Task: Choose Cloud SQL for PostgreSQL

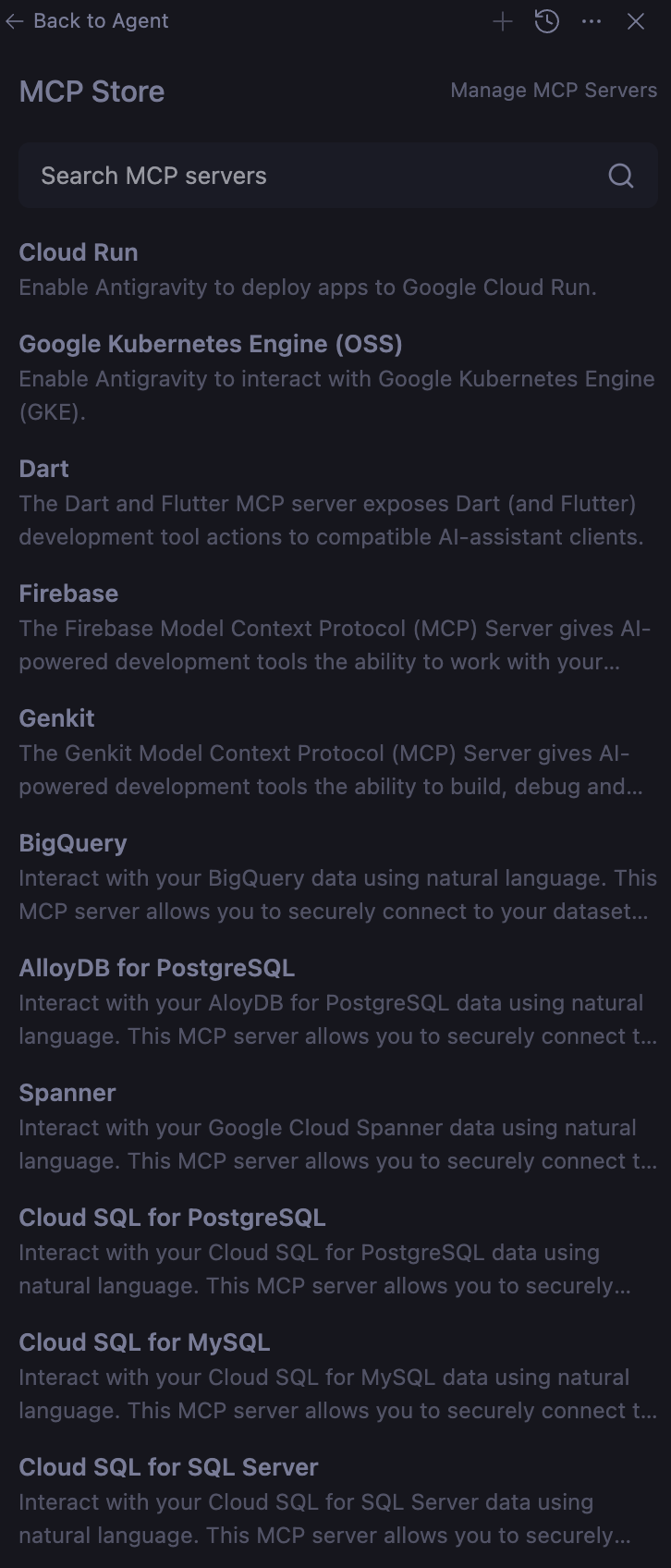Action: (173, 1218)
